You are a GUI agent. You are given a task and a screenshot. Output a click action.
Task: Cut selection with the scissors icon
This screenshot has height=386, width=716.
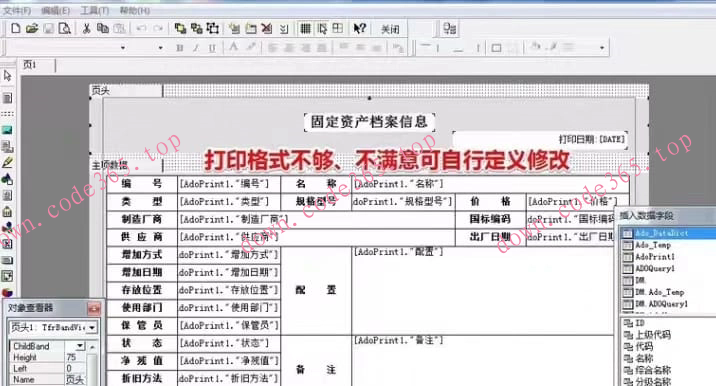[x=86, y=28]
